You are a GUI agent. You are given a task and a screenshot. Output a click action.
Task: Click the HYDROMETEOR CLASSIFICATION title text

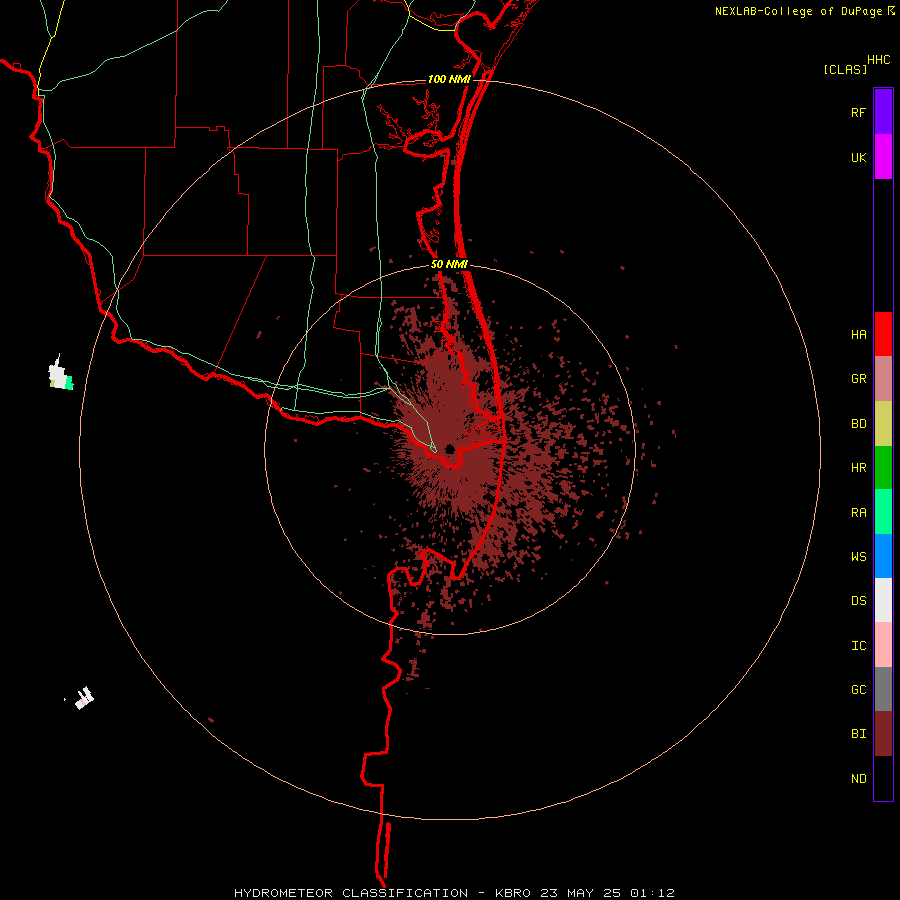[351, 893]
